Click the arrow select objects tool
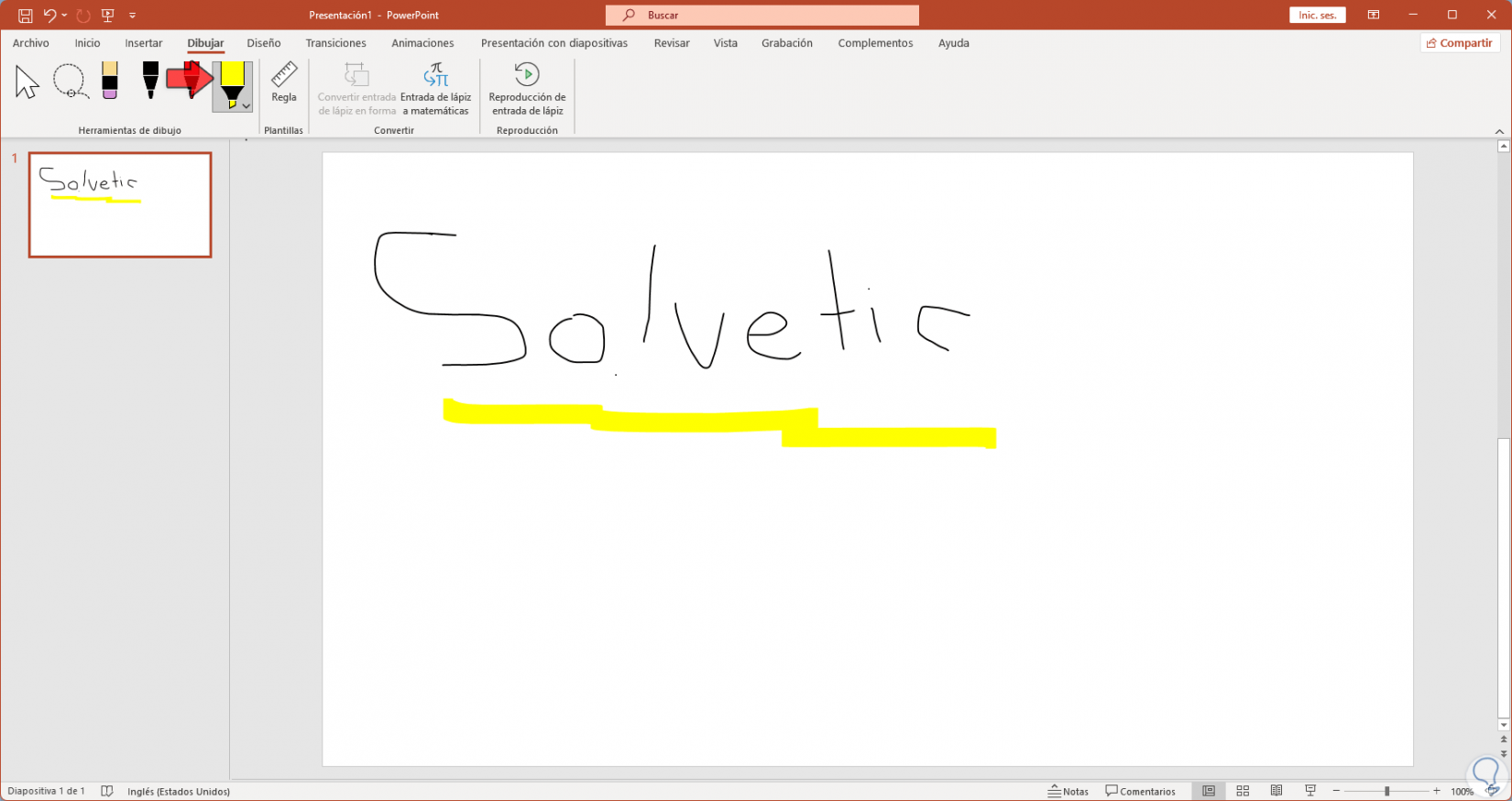Screen dimensions: 1512x801 pos(27,82)
